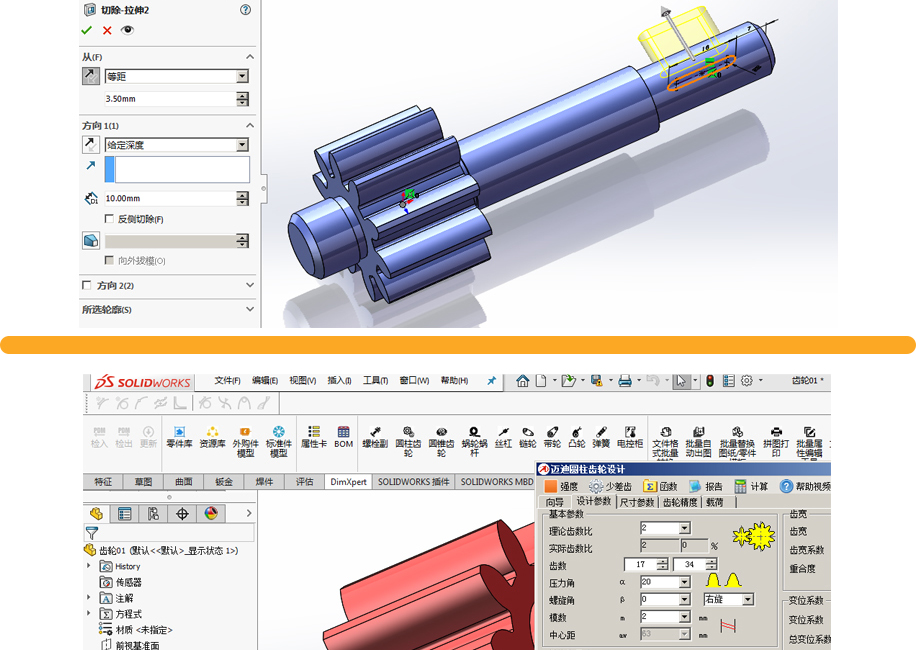Launch the 蜗轮蜗杆 worm gear tool
Viewport: 916px width, 650px height.
click(474, 441)
